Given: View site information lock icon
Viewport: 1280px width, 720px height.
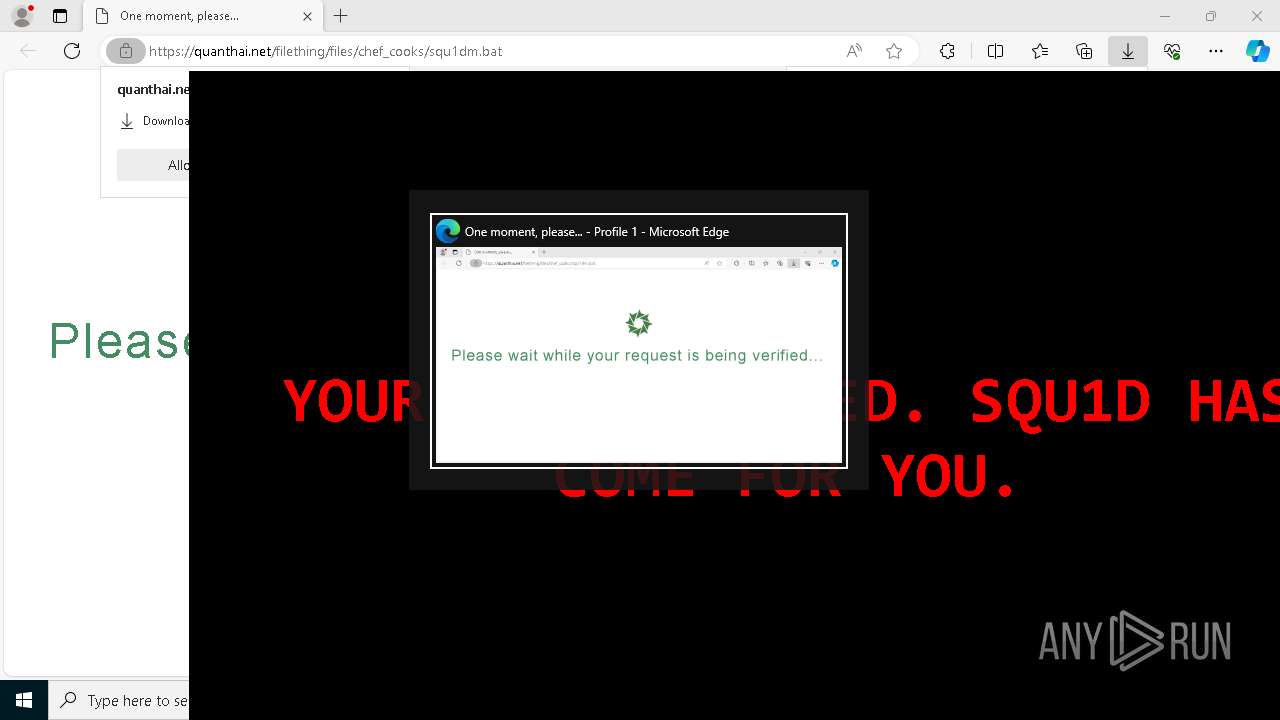Looking at the screenshot, I should click(x=125, y=51).
